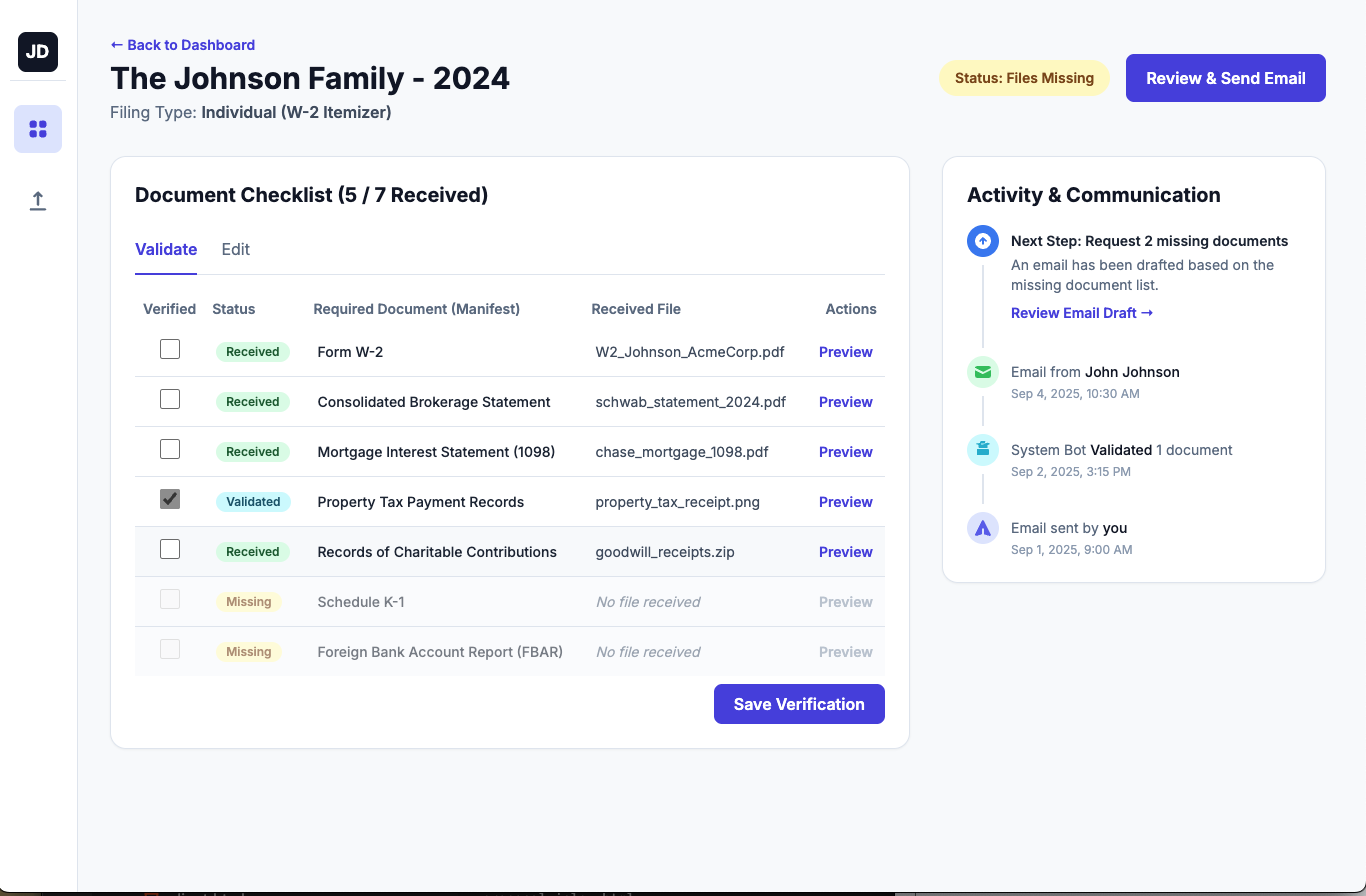Click the upload icon in the left sidebar

pos(37,200)
